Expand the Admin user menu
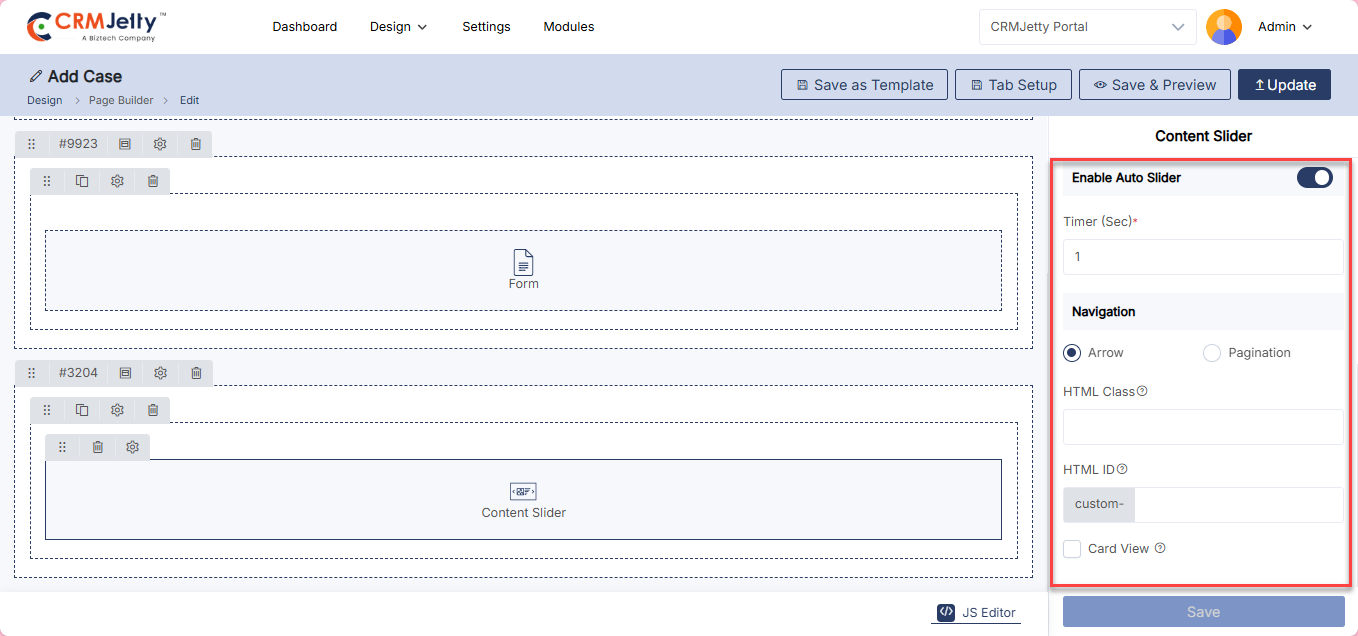 pos(1284,27)
